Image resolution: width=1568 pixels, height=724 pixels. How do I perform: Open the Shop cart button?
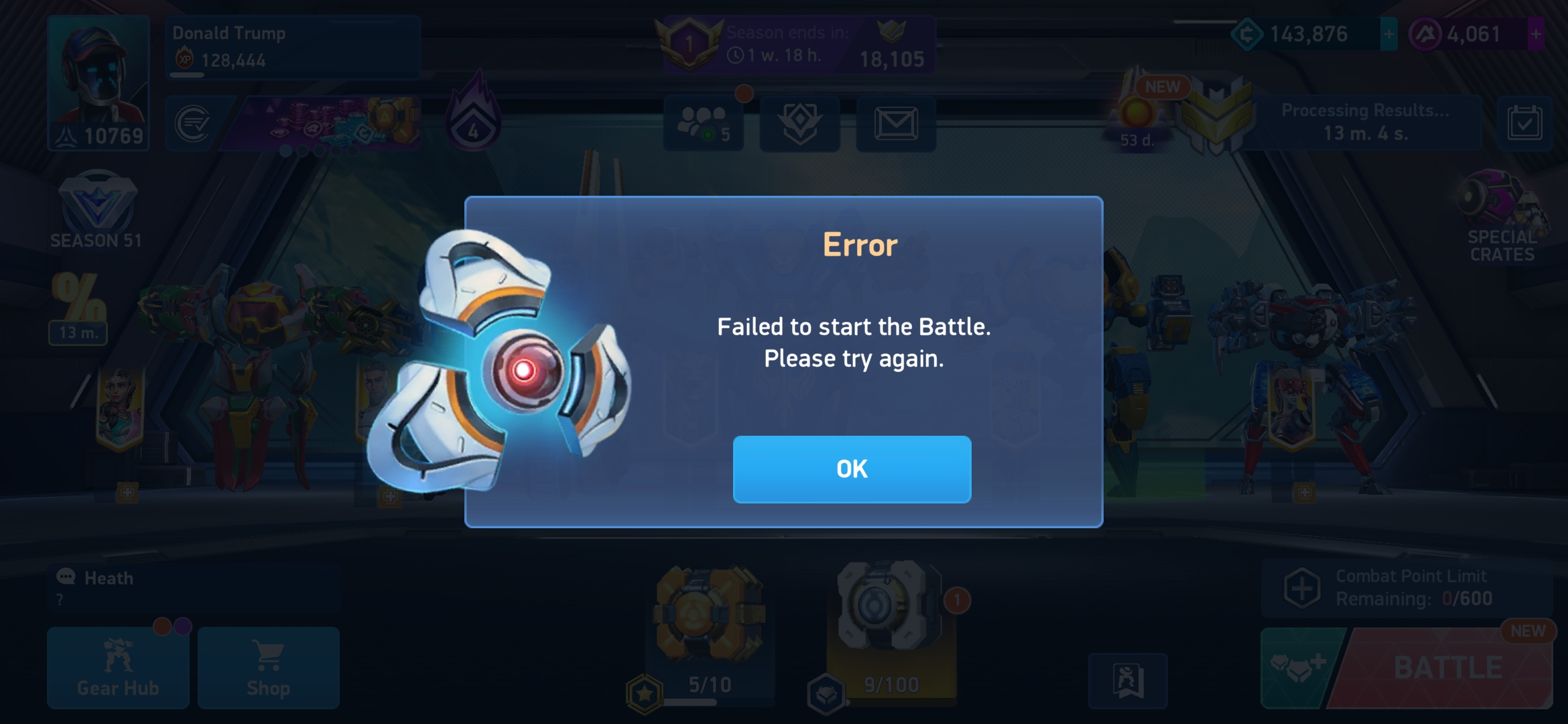click(269, 668)
